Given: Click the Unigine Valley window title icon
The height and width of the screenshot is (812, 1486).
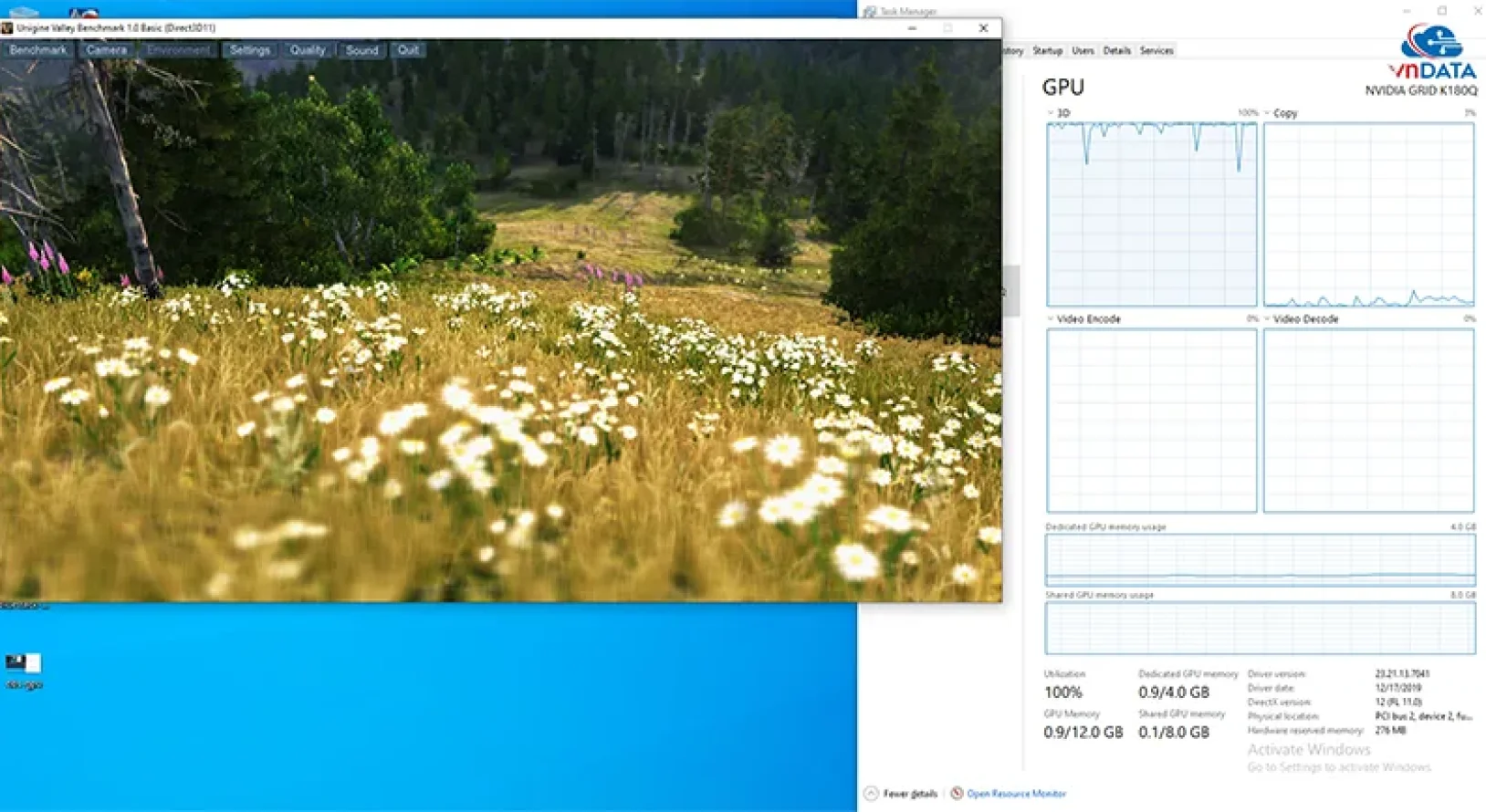Looking at the screenshot, I should (7, 28).
